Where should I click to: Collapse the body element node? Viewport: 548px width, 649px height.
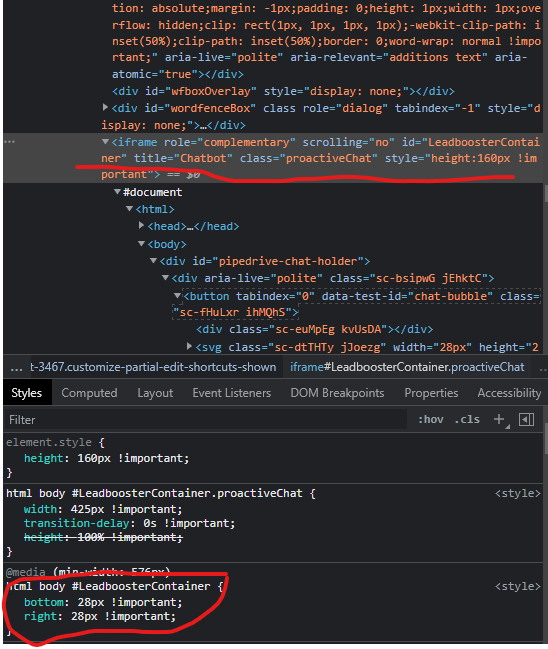(x=142, y=244)
